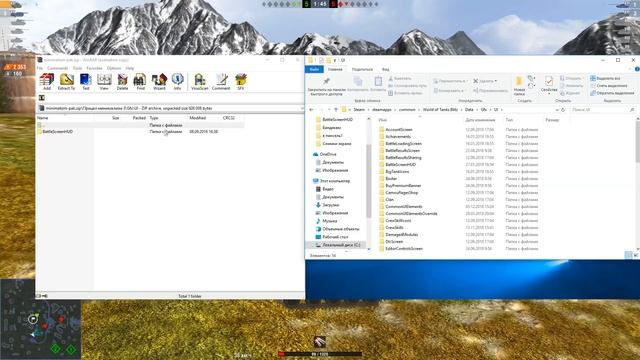Screen dimensions: 640x360
Task: Click the pin to Quick Access icon in Explorer
Action: point(327,81)
